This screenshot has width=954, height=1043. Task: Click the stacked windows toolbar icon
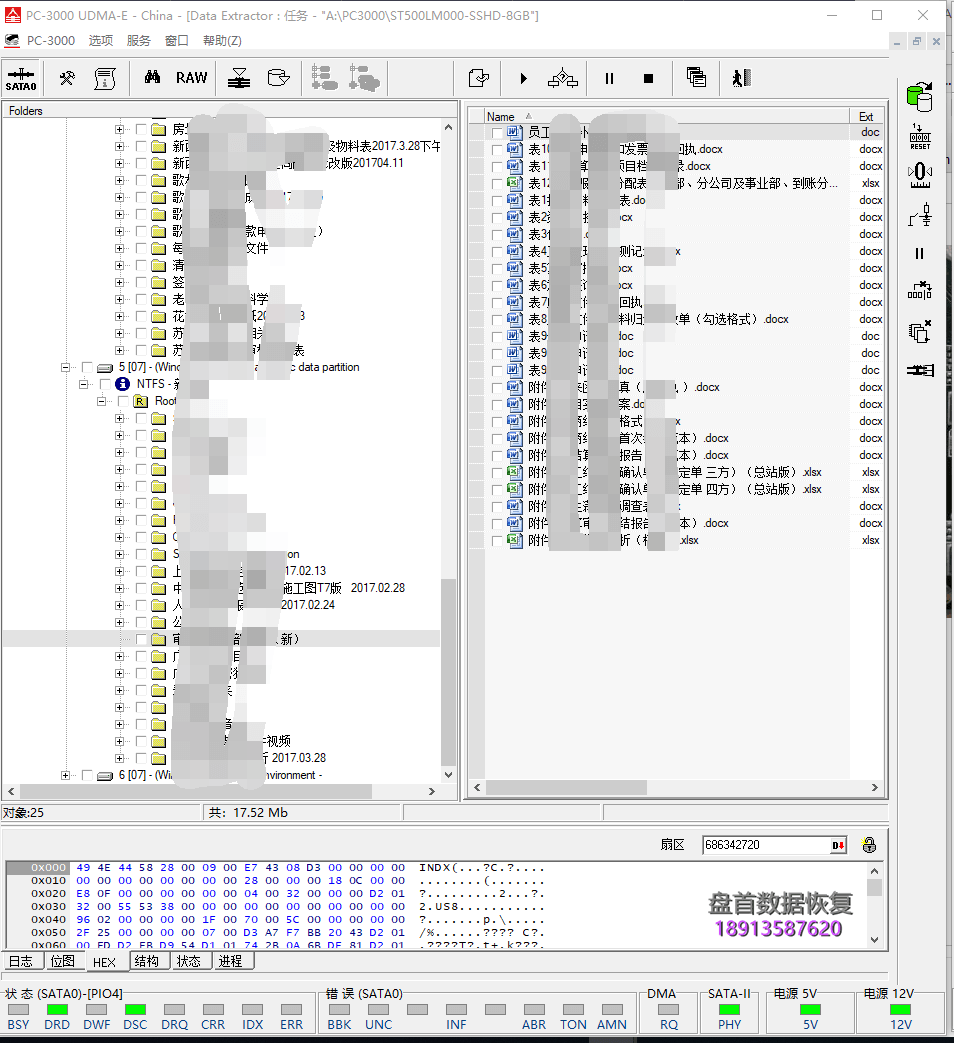click(696, 78)
